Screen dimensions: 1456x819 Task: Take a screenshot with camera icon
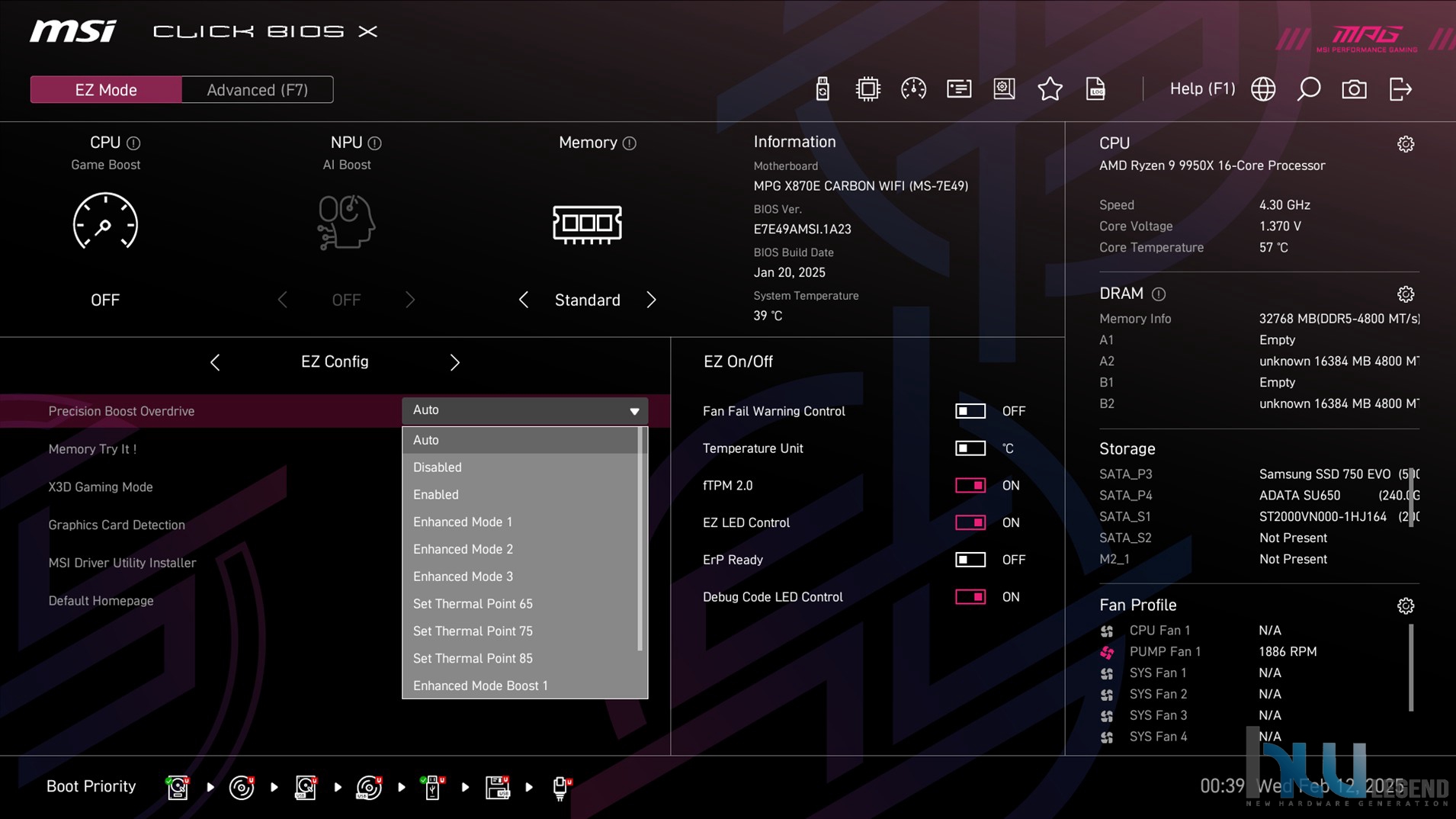[1354, 89]
